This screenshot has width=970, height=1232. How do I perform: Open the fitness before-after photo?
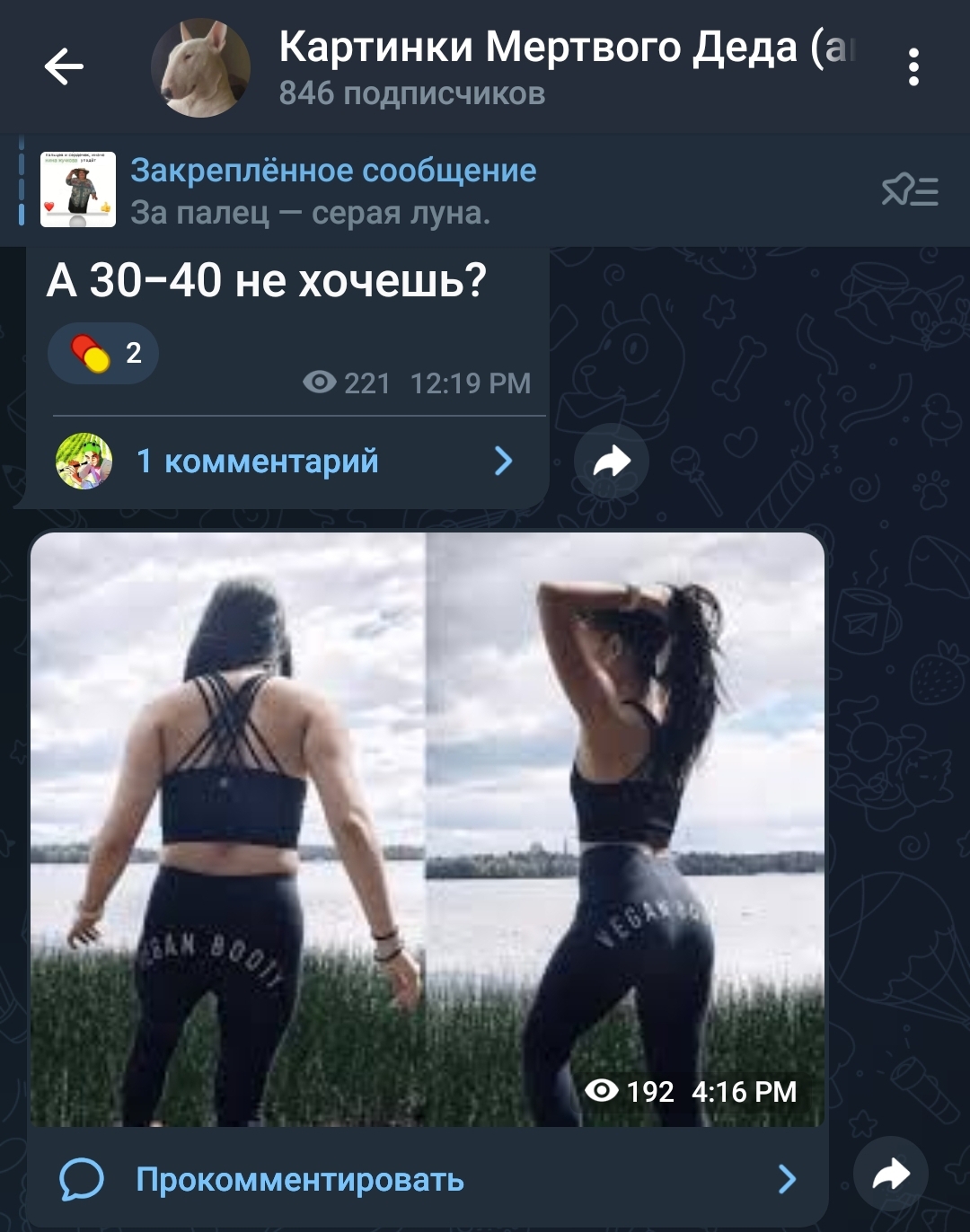428,830
